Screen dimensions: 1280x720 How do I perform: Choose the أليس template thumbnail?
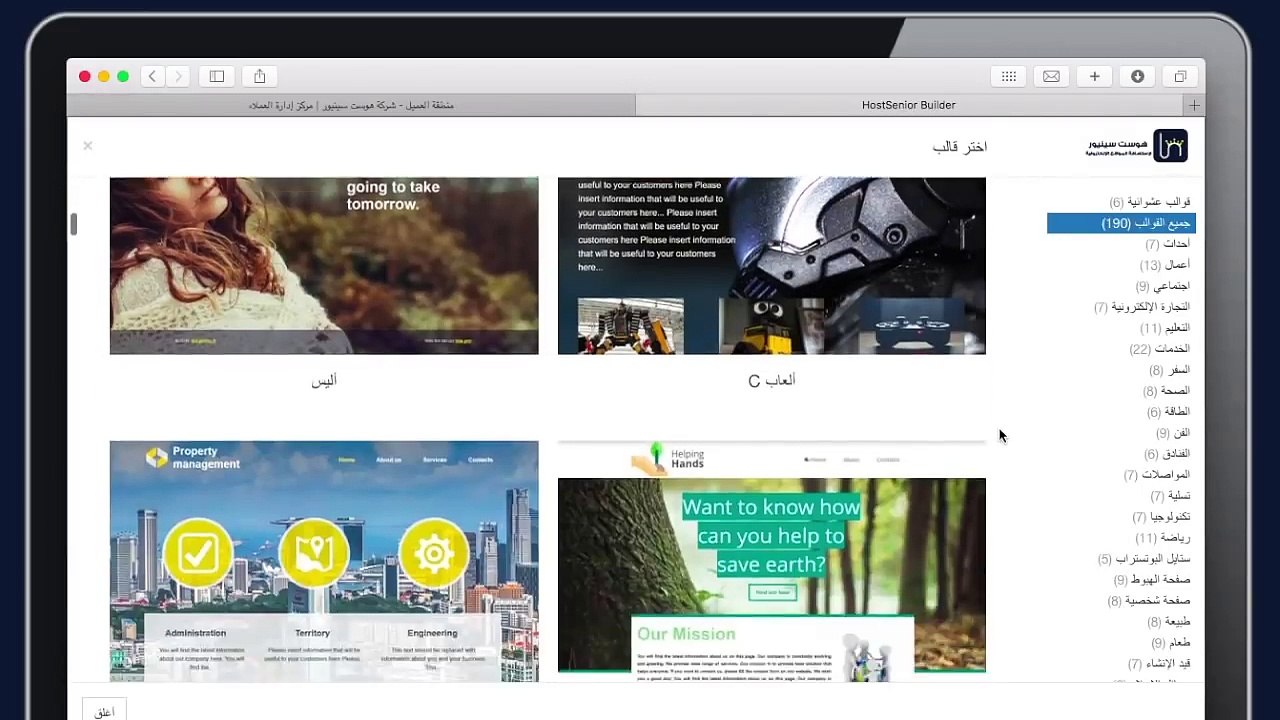tap(324, 266)
